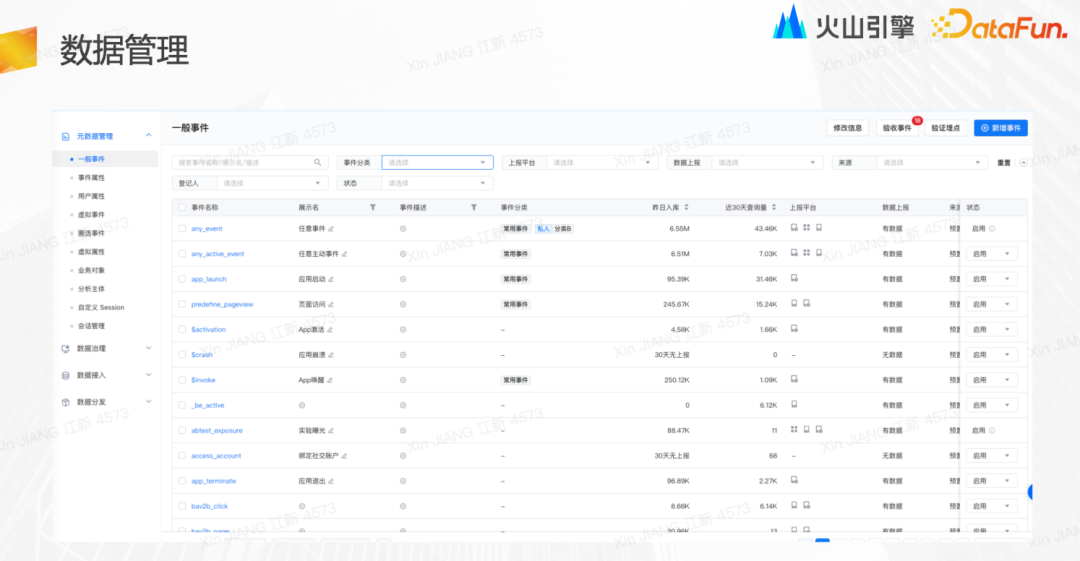
Task: Click display name add icon in _be_active row
Action: [302, 405]
